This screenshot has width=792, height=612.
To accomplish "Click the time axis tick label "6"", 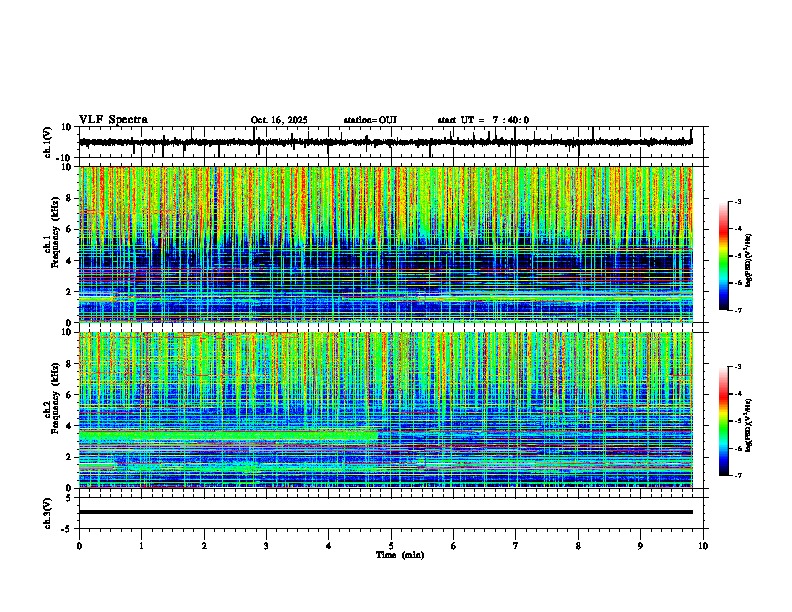I will [454, 546].
